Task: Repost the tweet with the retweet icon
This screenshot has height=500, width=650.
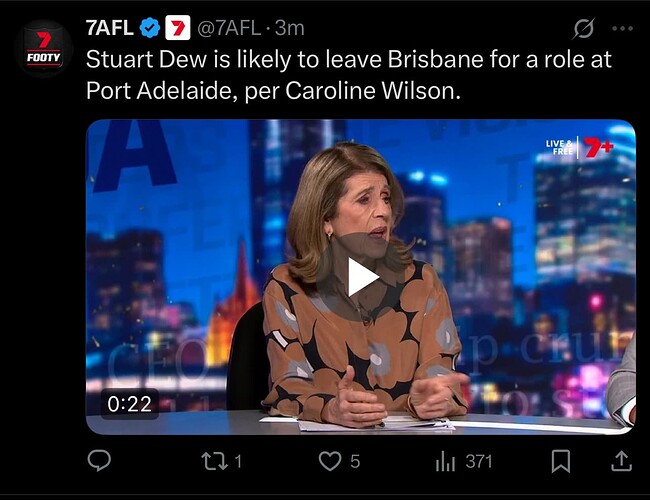Action: pos(215,461)
